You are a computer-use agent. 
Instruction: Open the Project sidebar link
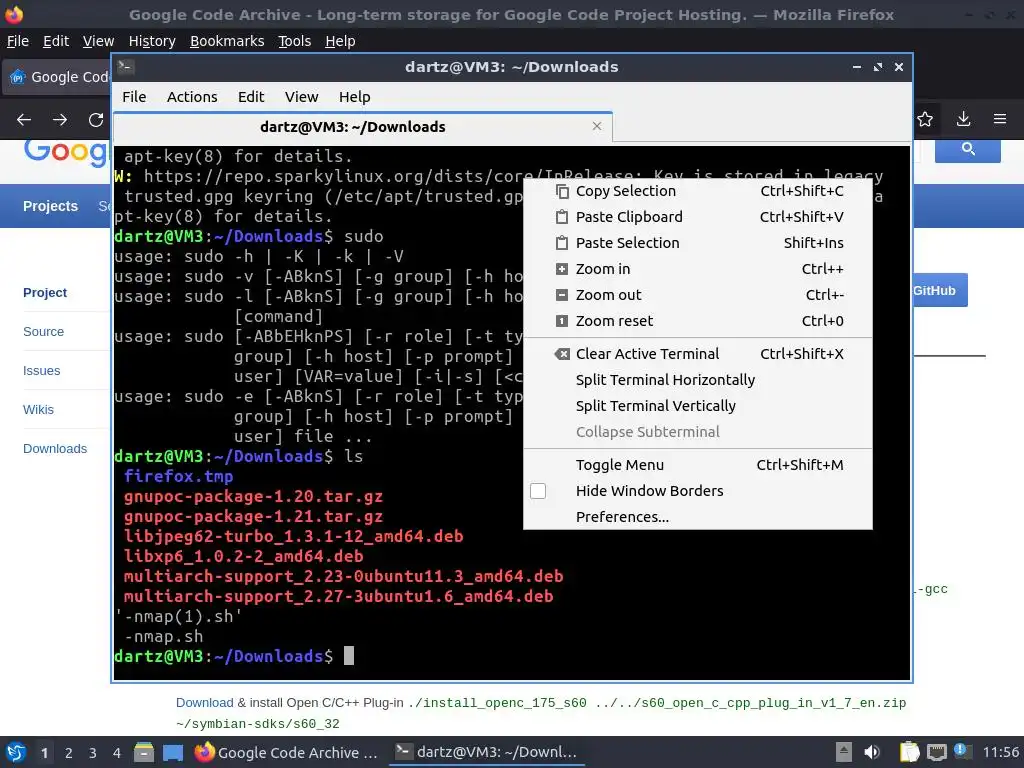point(45,293)
